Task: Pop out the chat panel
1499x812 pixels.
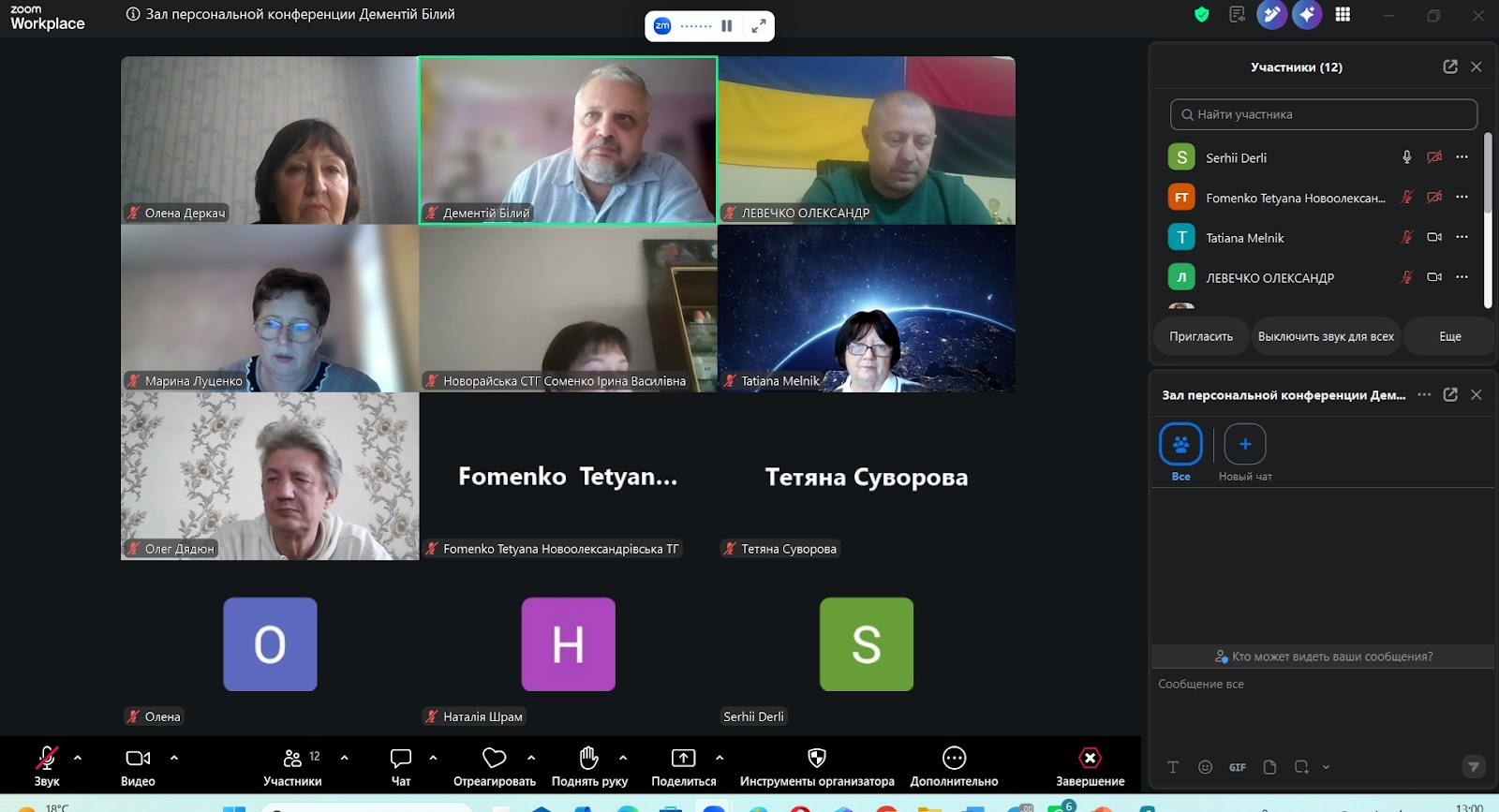Action: click(1450, 394)
